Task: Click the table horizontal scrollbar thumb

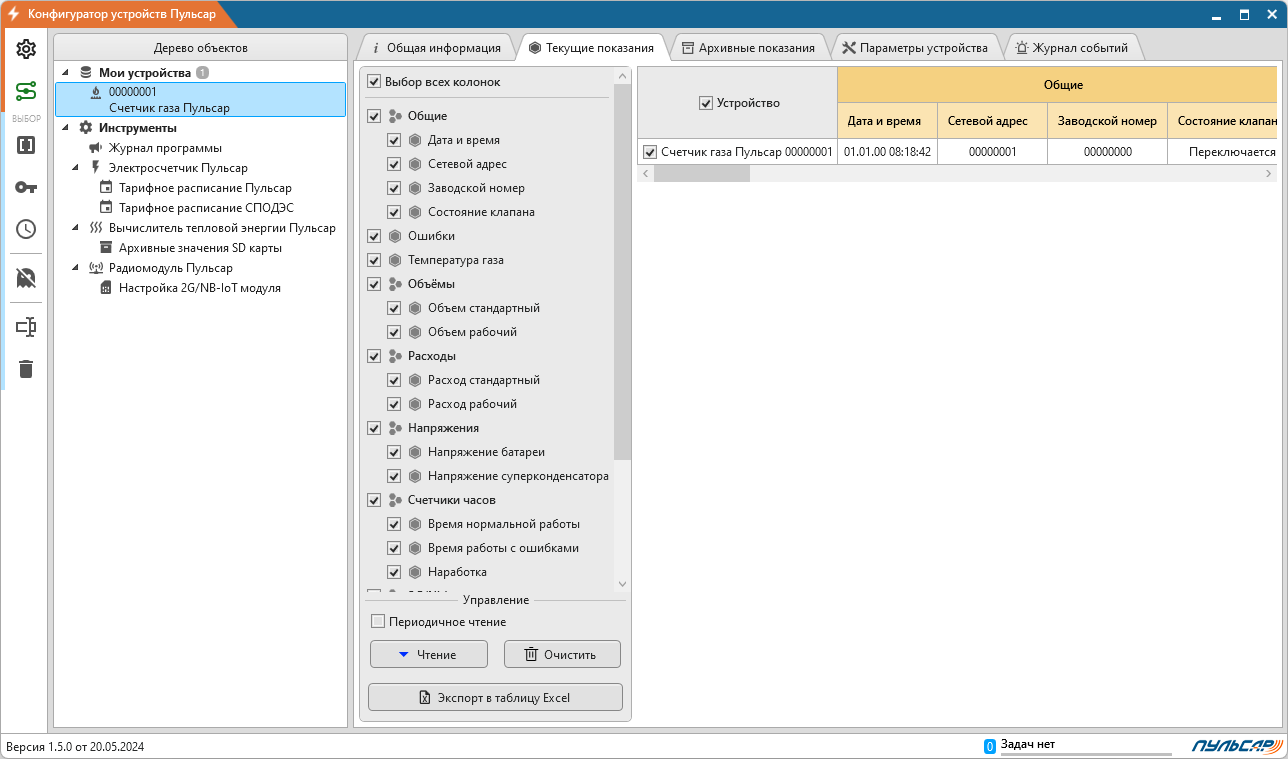Action: click(701, 173)
